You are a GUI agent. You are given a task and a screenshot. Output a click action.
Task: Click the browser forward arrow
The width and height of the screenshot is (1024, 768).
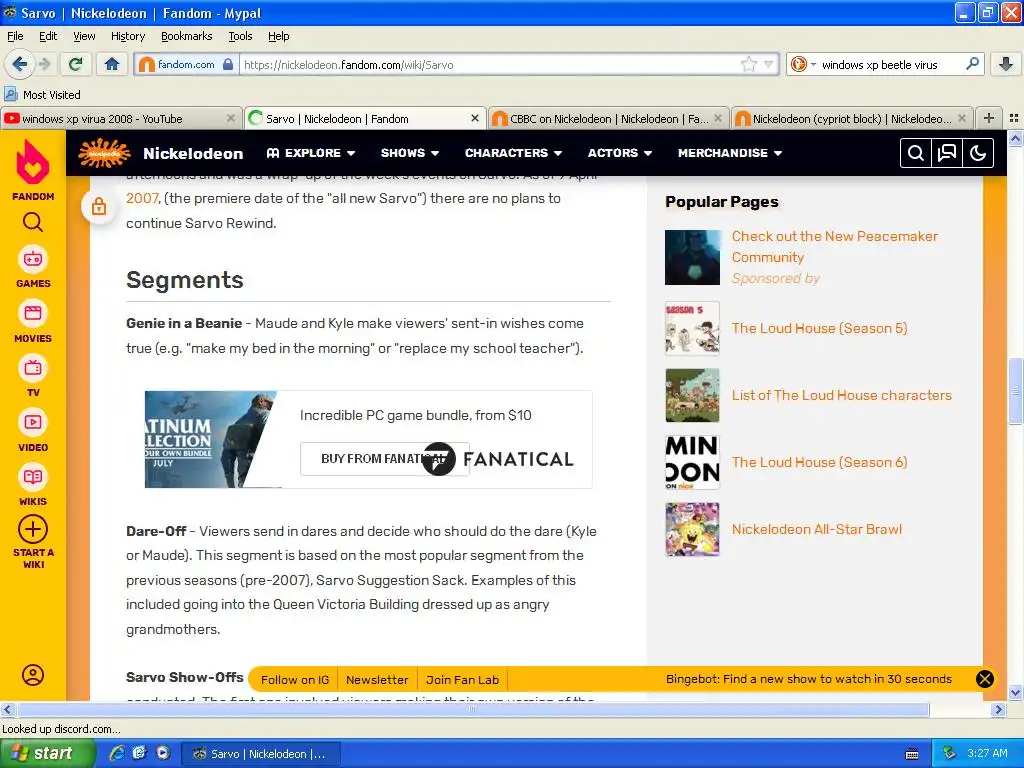point(45,64)
